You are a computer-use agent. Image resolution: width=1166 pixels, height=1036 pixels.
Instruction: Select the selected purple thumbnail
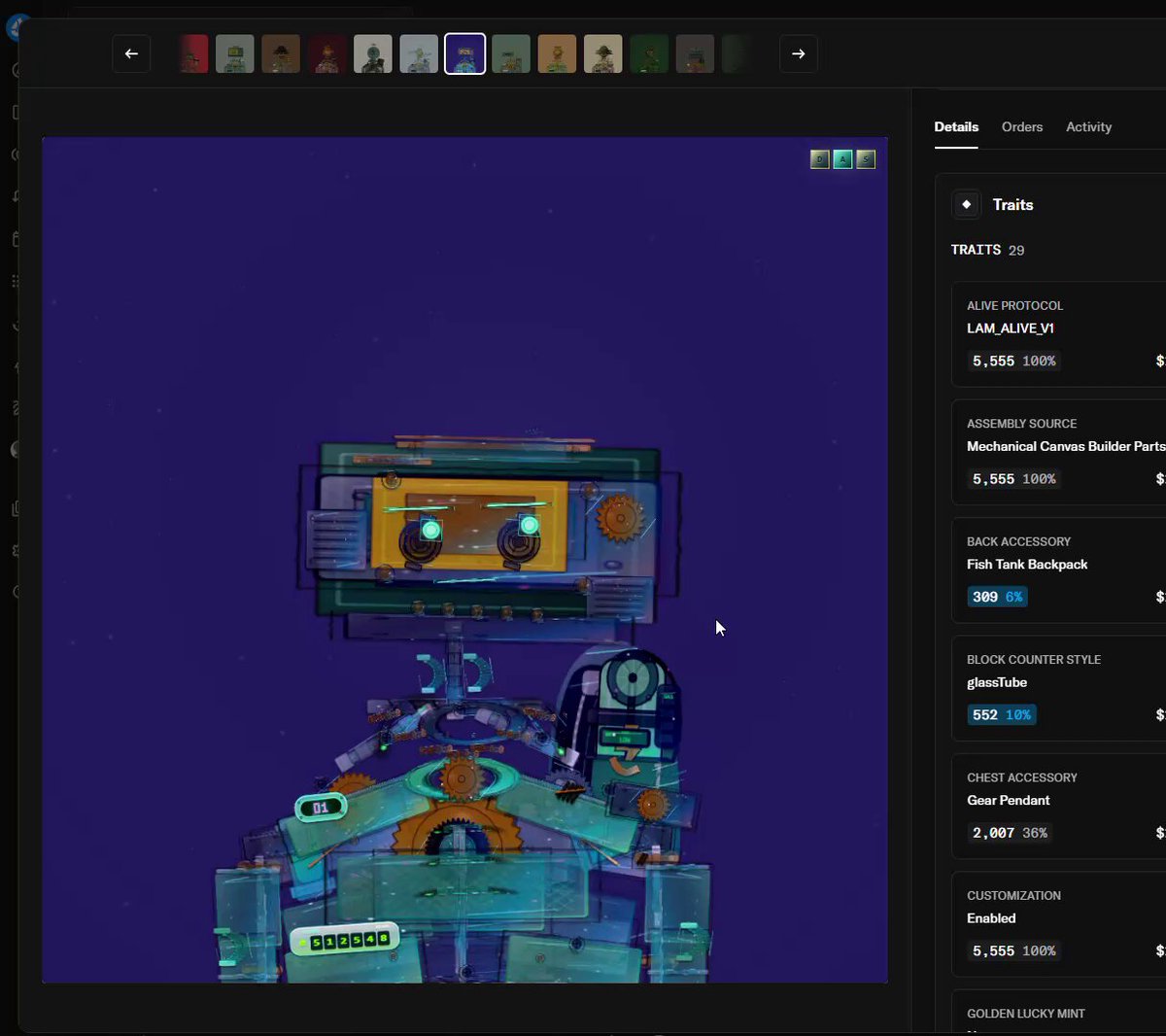coord(464,54)
